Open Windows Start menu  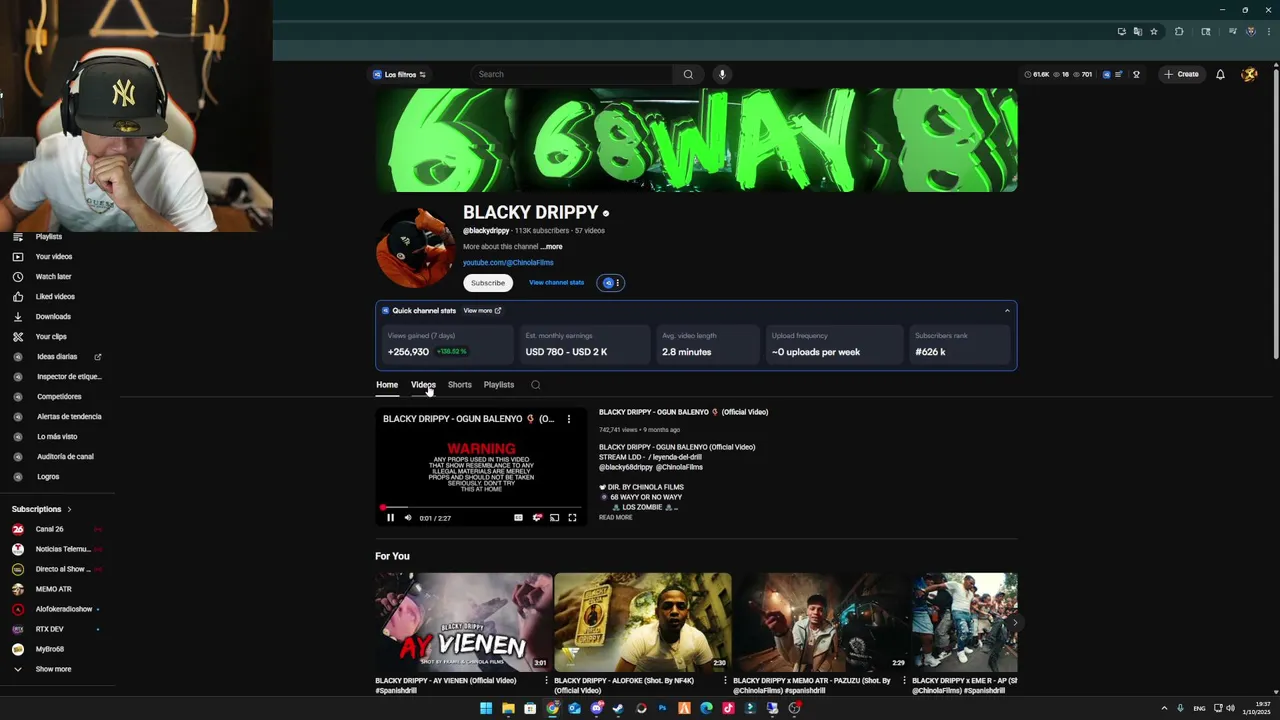click(x=486, y=708)
